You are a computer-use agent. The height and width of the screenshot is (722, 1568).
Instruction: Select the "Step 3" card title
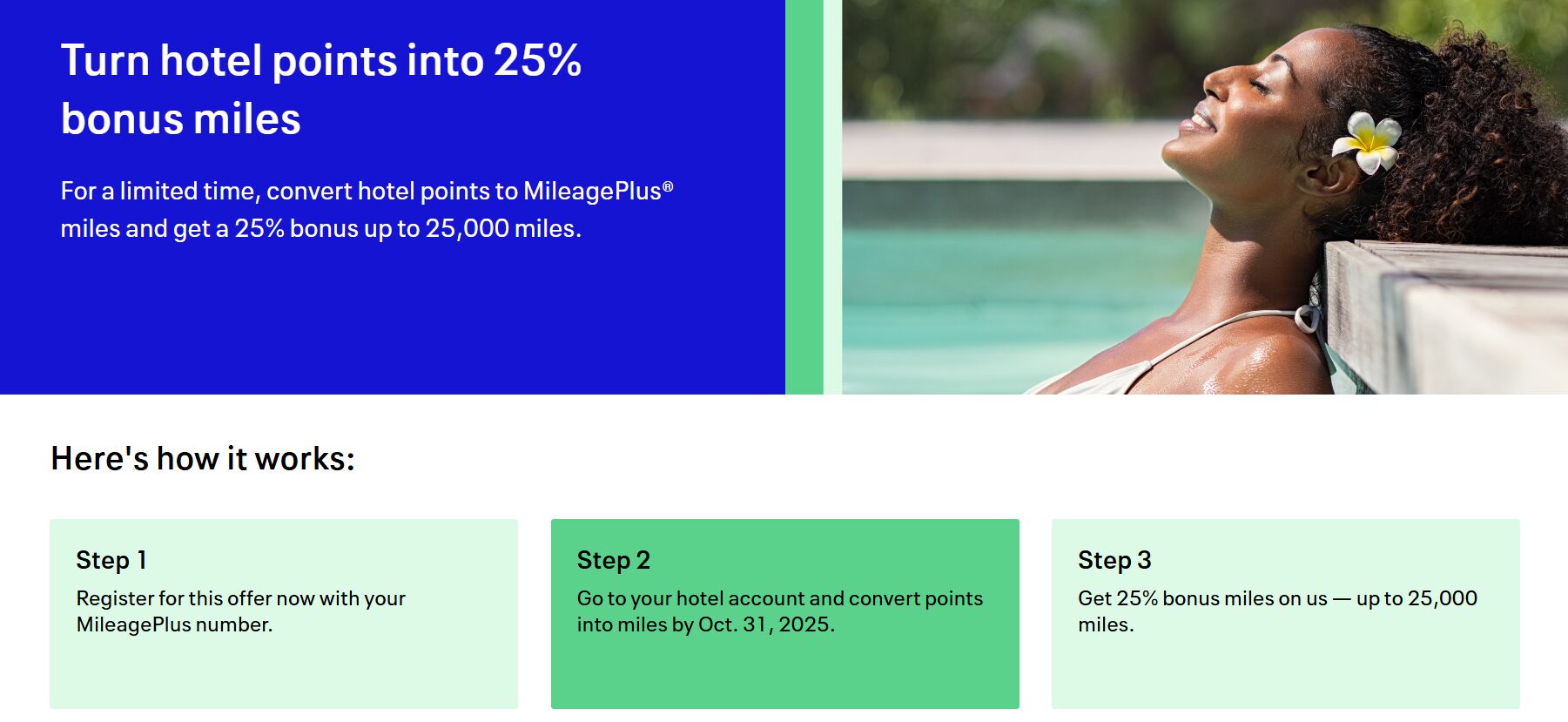tap(1114, 560)
